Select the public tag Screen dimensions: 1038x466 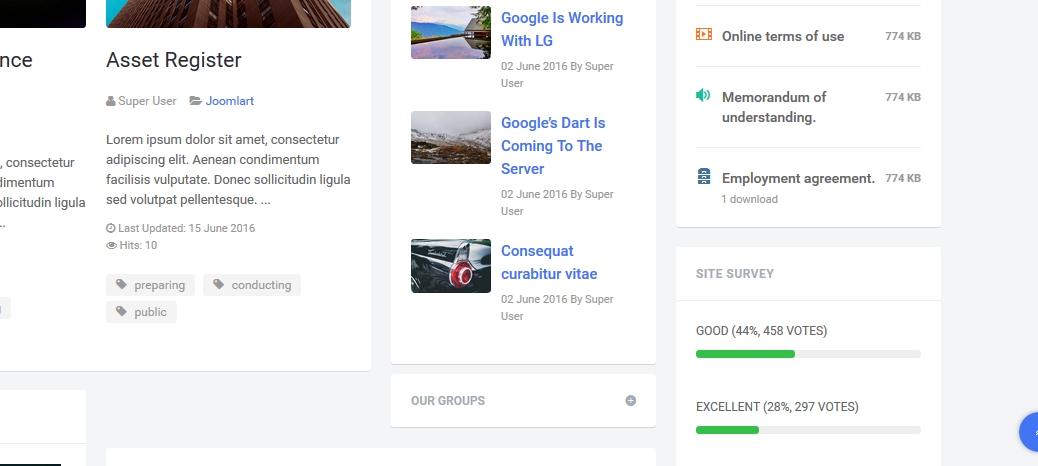142,312
